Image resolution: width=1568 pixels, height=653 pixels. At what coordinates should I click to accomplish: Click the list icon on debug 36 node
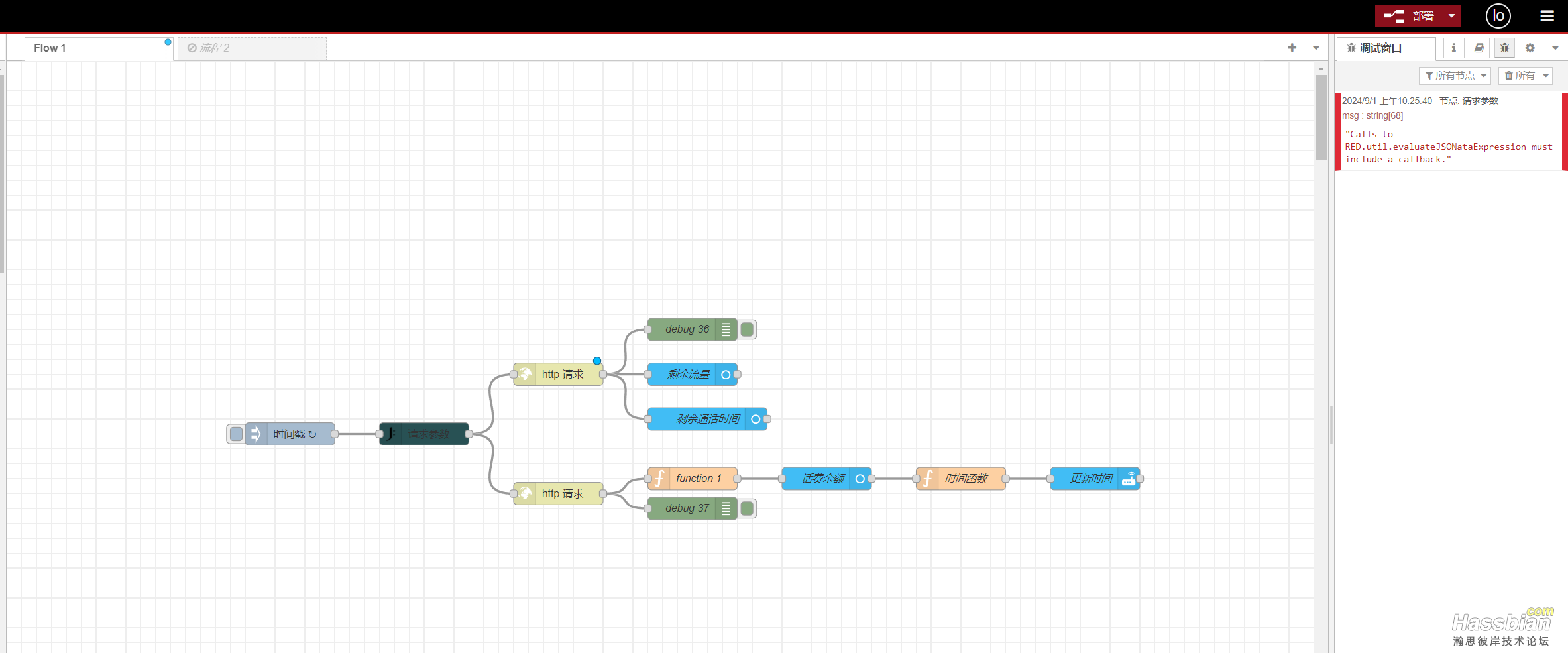726,329
